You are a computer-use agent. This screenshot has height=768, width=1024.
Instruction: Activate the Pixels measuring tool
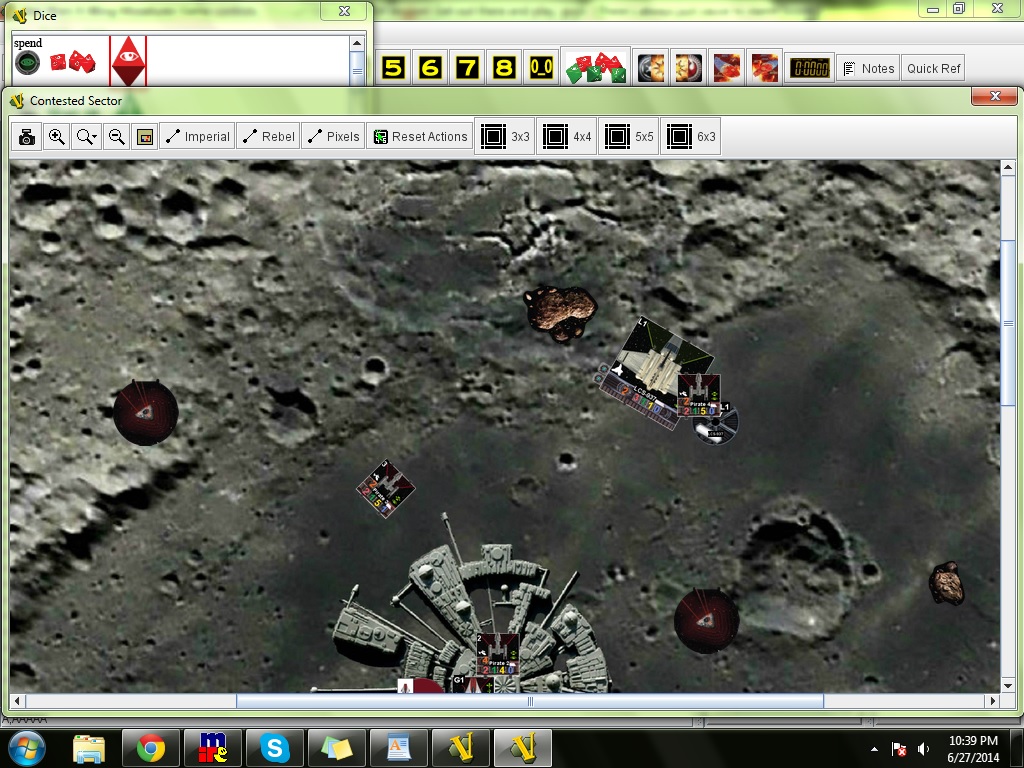click(x=333, y=137)
